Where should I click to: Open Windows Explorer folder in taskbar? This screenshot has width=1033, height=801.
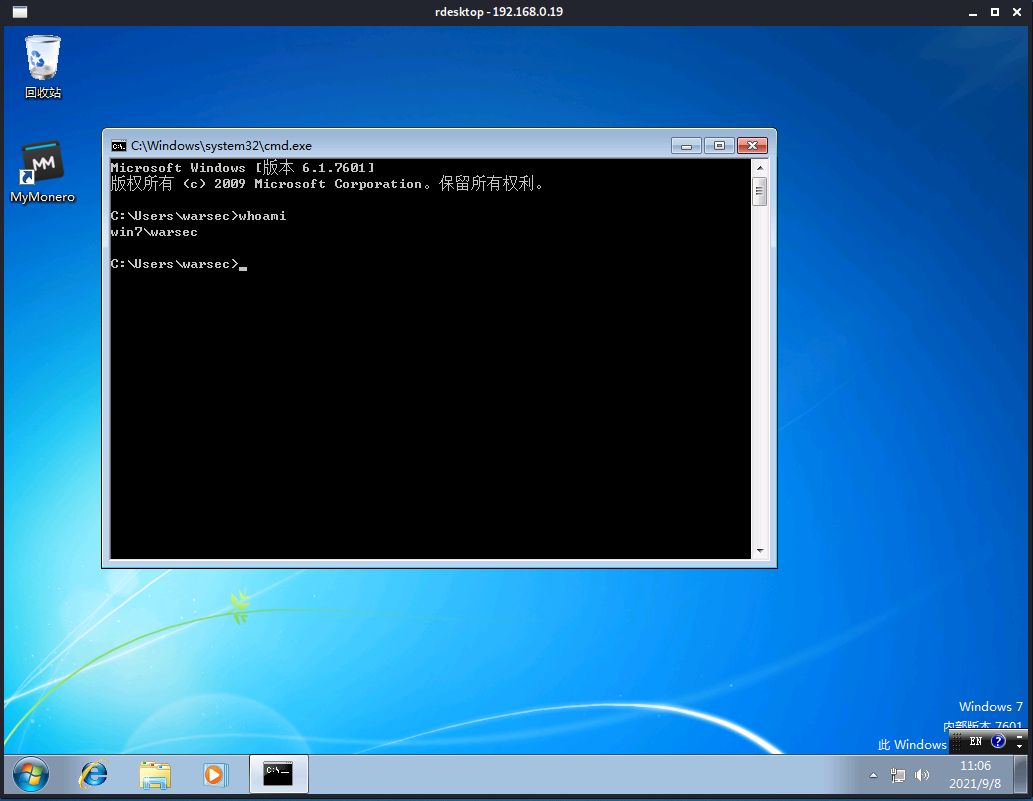pyautogui.click(x=155, y=774)
